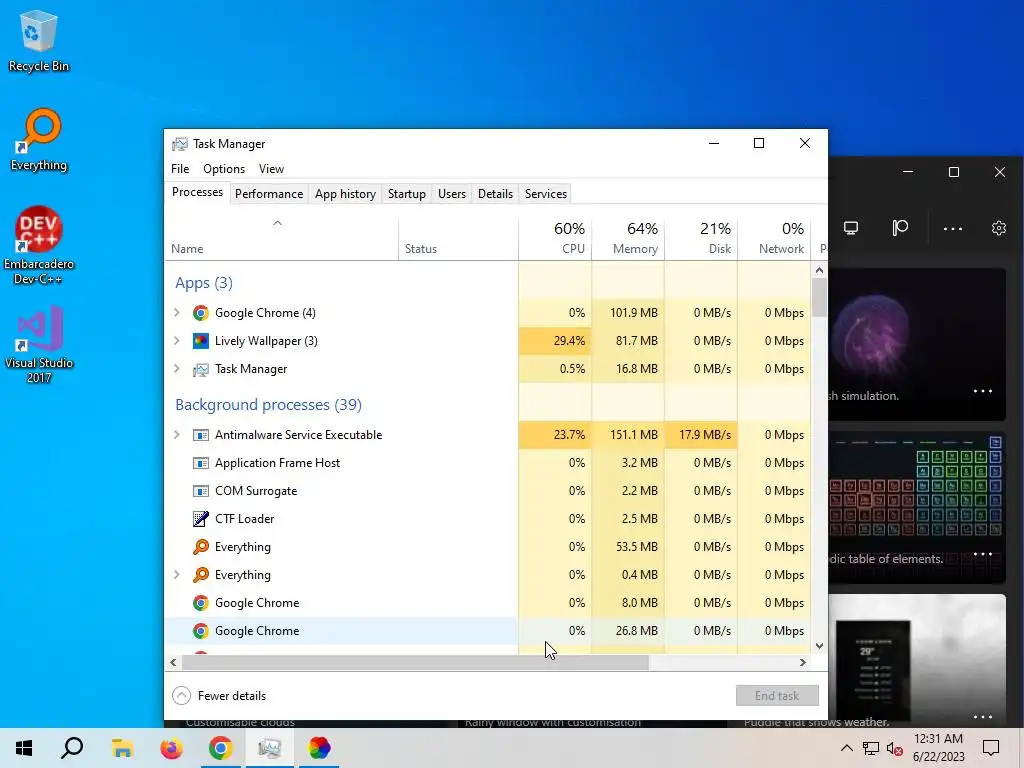The image size is (1024, 768).
Task: Open the three-dots menu in Lively toolbar
Action: [953, 229]
